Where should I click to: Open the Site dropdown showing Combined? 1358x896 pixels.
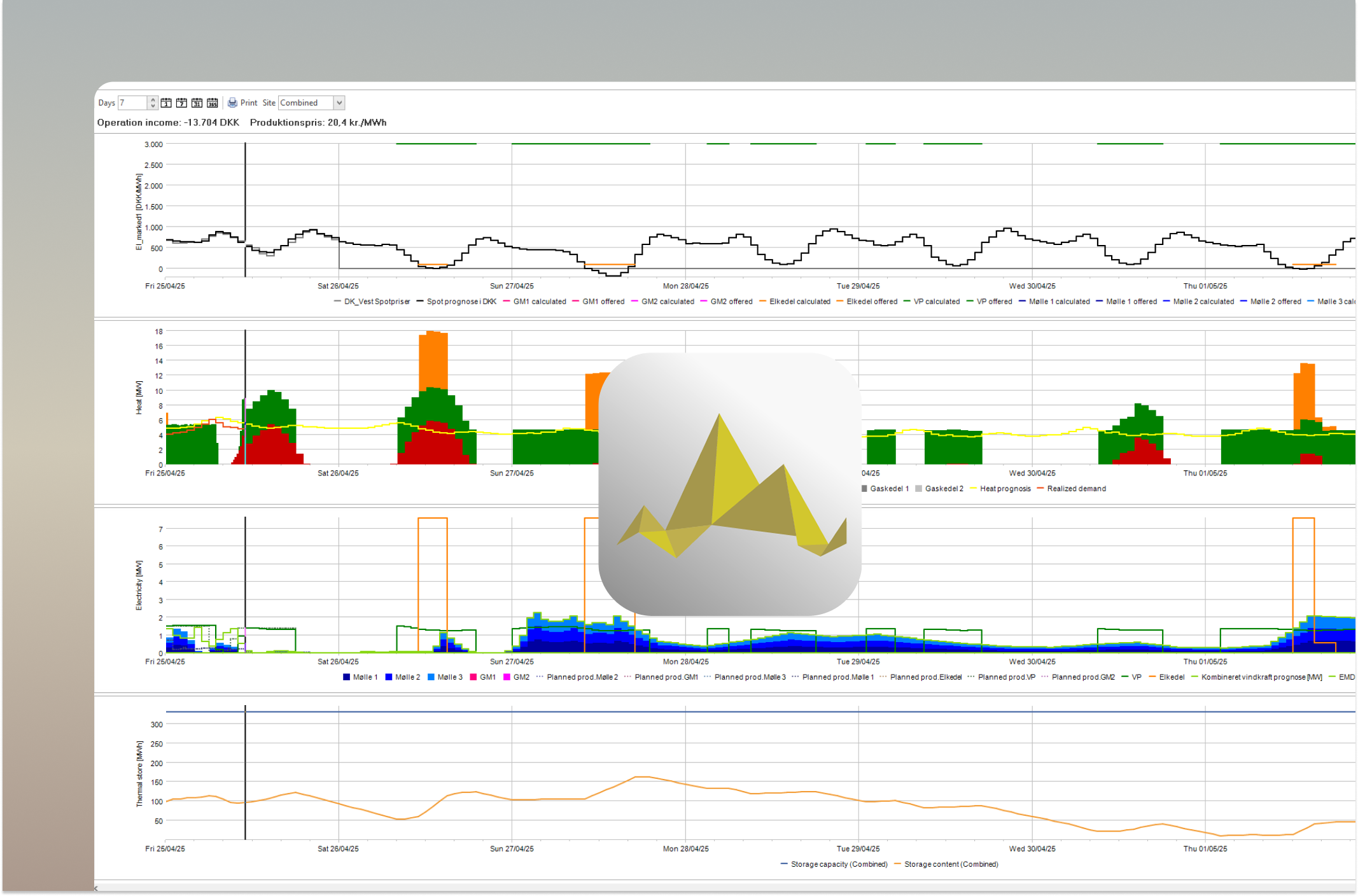[x=339, y=102]
